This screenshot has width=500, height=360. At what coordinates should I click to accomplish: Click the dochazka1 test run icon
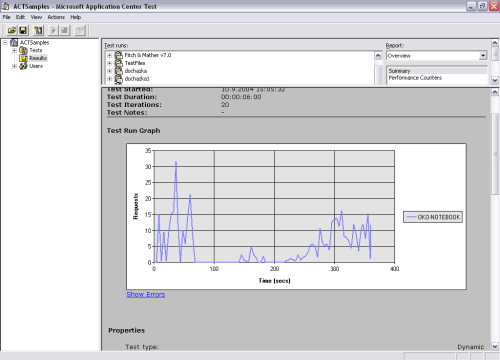[x=119, y=79]
